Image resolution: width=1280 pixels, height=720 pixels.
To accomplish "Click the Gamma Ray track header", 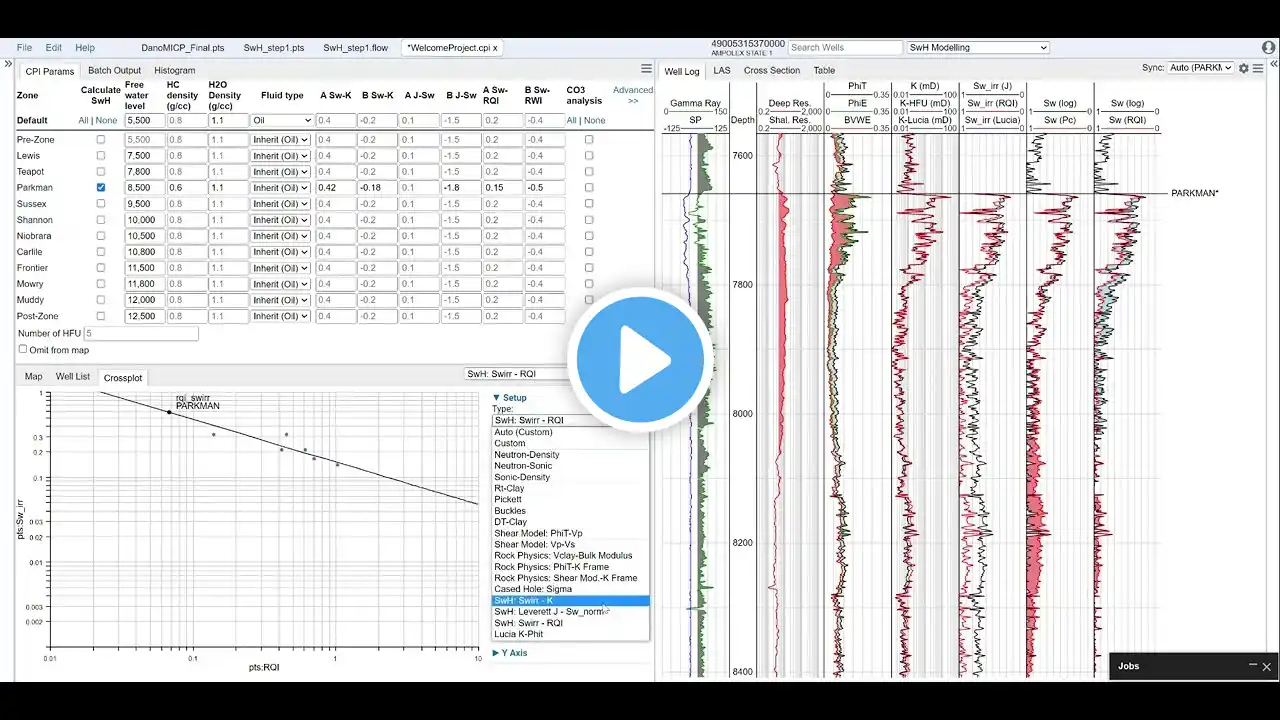I will click(x=695, y=103).
